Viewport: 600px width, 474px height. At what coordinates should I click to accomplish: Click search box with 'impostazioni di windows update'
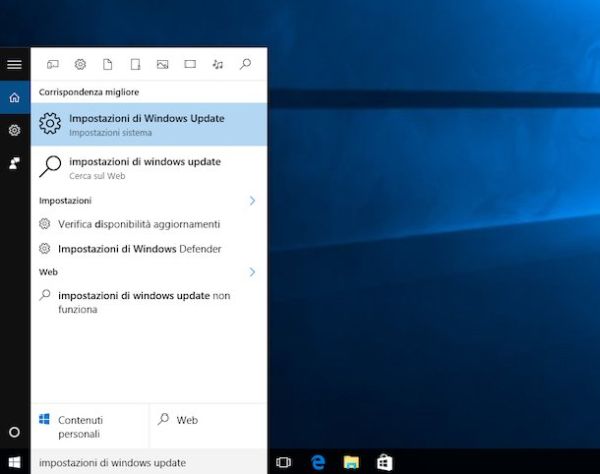tap(149, 463)
